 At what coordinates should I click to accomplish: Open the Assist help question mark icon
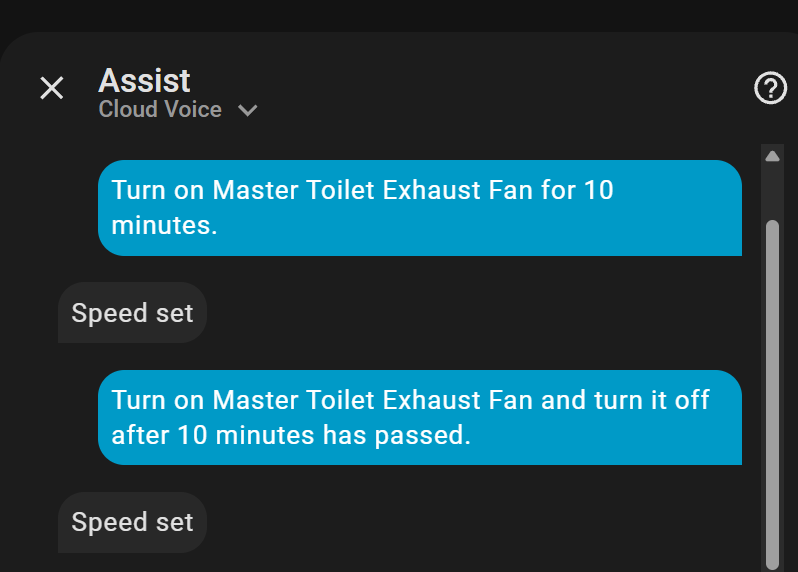770,88
